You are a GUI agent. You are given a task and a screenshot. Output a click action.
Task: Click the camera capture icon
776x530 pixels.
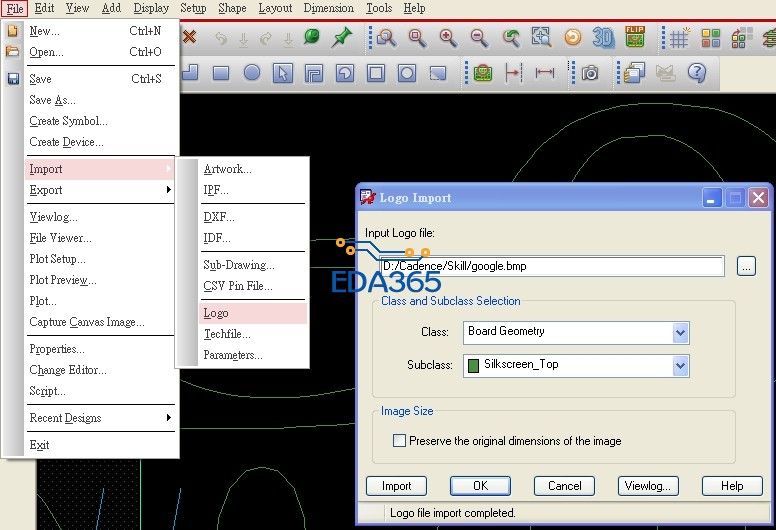(590, 73)
